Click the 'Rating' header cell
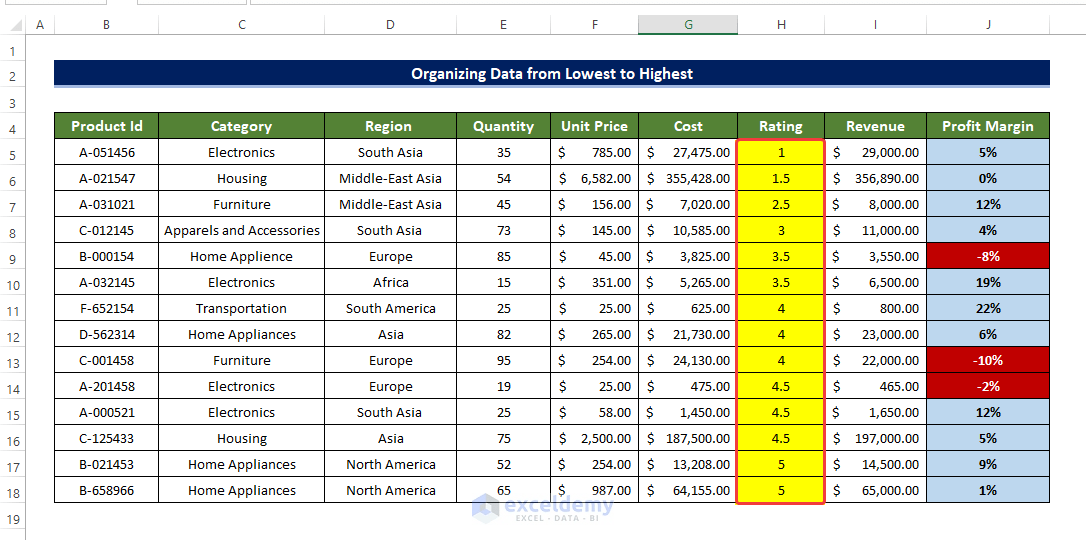Viewport: 1086px width, 540px height. click(781, 126)
